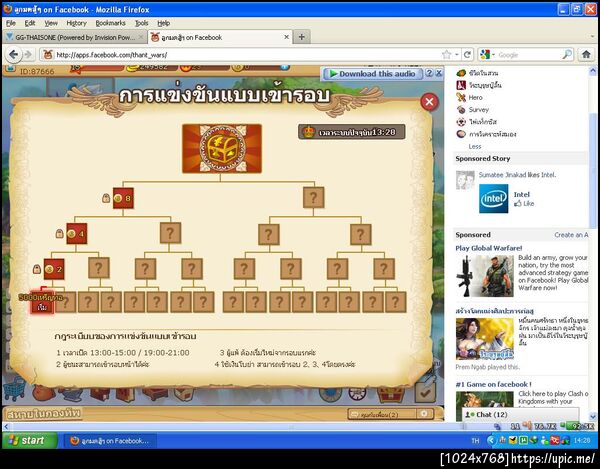The width and height of the screenshot is (600, 469).
Task: Click the TH language indicator
Action: point(475,441)
